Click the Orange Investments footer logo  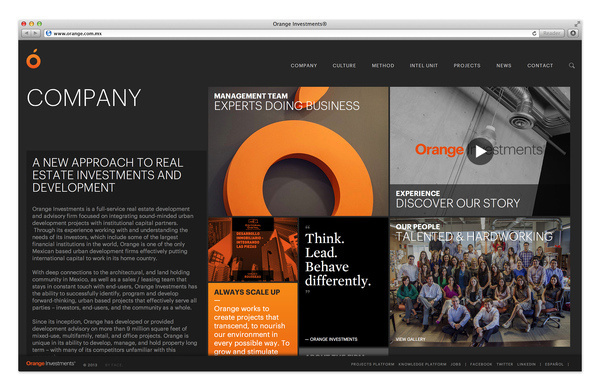(x=51, y=363)
